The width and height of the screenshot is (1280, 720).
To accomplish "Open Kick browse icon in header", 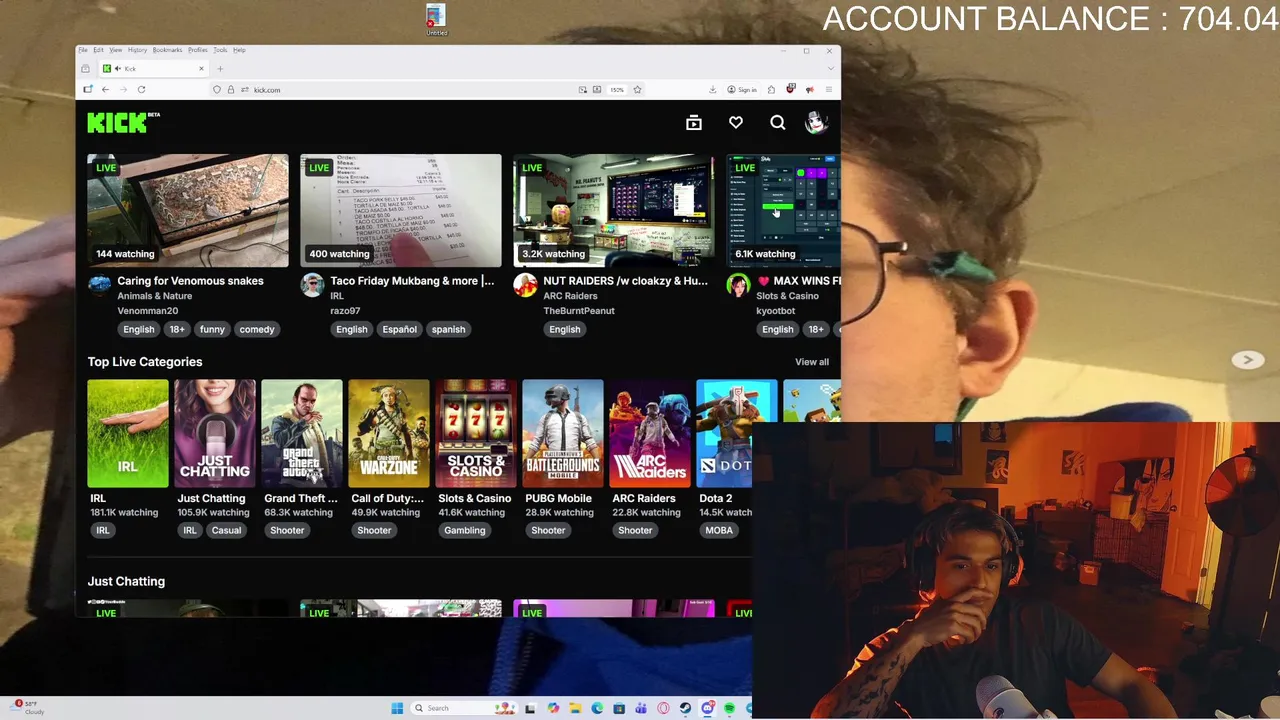I will [x=694, y=123].
